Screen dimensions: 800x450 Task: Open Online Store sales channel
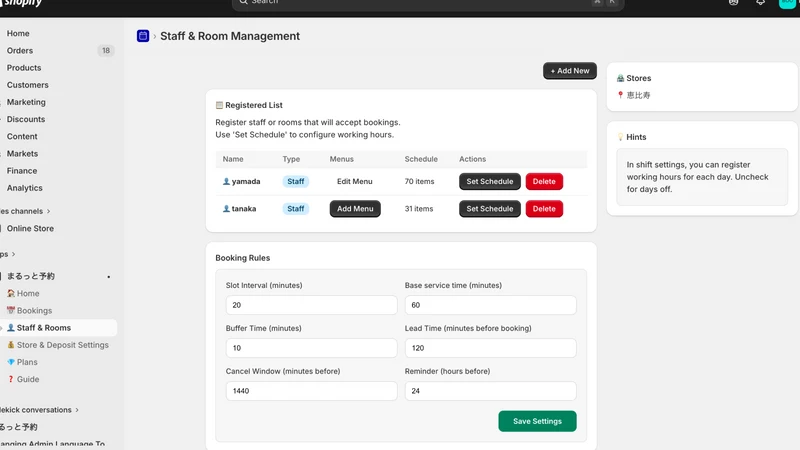point(30,229)
